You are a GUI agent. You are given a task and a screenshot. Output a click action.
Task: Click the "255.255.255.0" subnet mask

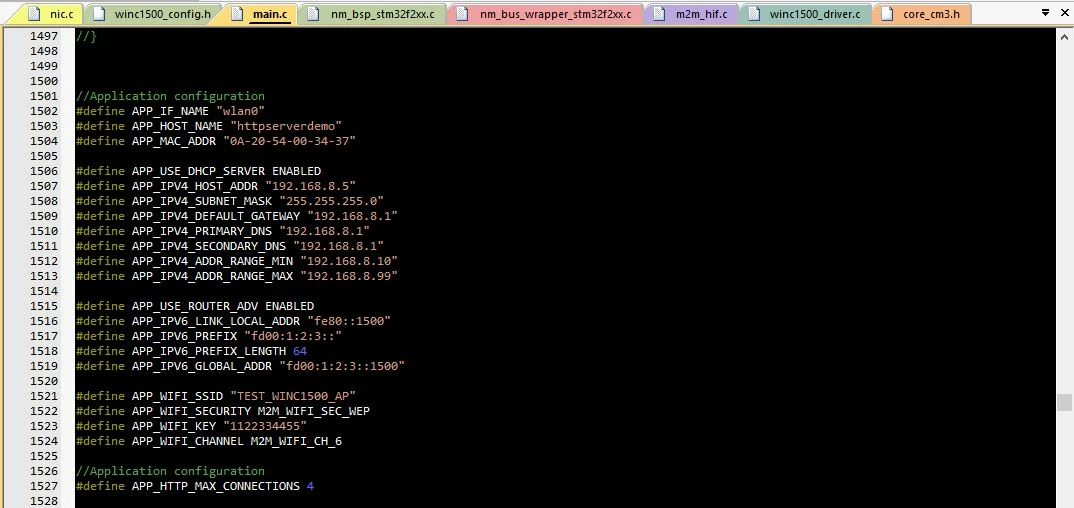coord(332,201)
